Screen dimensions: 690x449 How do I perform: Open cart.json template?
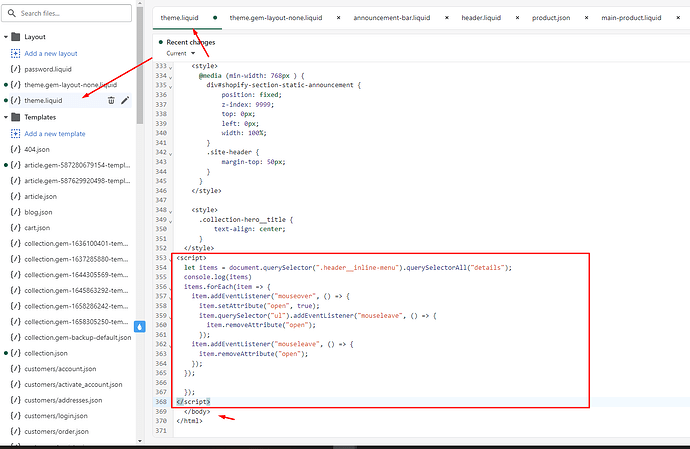click(x=37, y=228)
